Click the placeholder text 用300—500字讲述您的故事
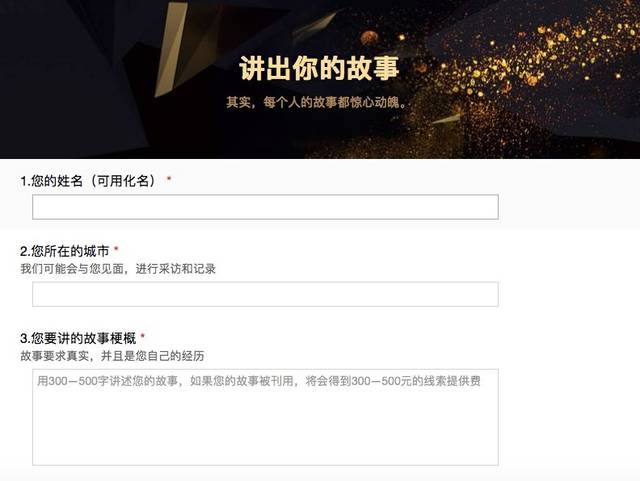The image size is (640, 481). (108, 381)
